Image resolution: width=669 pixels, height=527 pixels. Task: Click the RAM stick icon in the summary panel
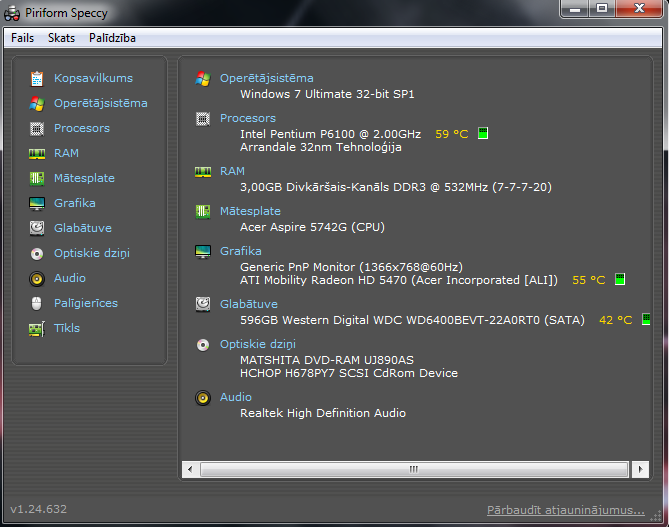(203, 172)
